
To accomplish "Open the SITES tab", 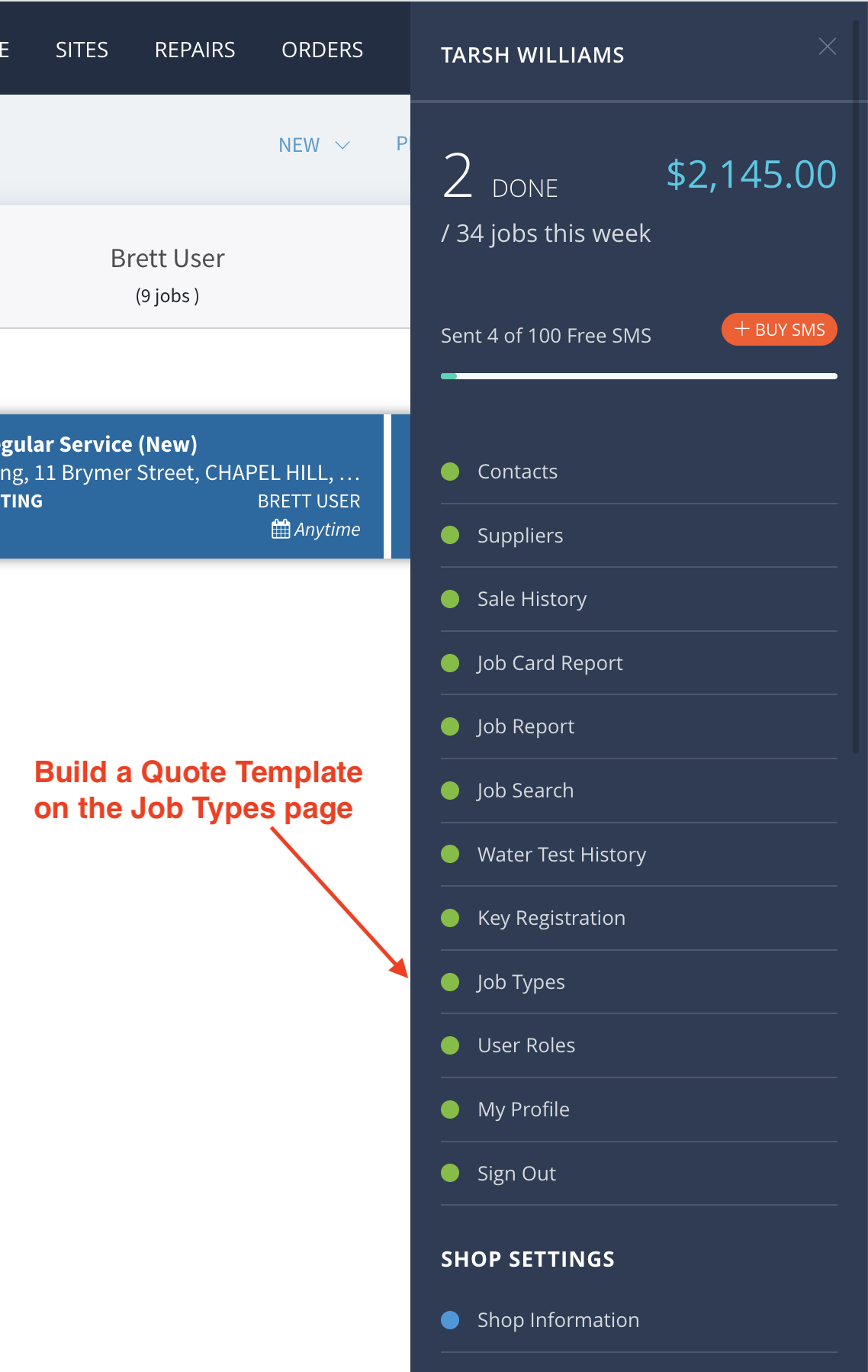I will pyautogui.click(x=82, y=50).
